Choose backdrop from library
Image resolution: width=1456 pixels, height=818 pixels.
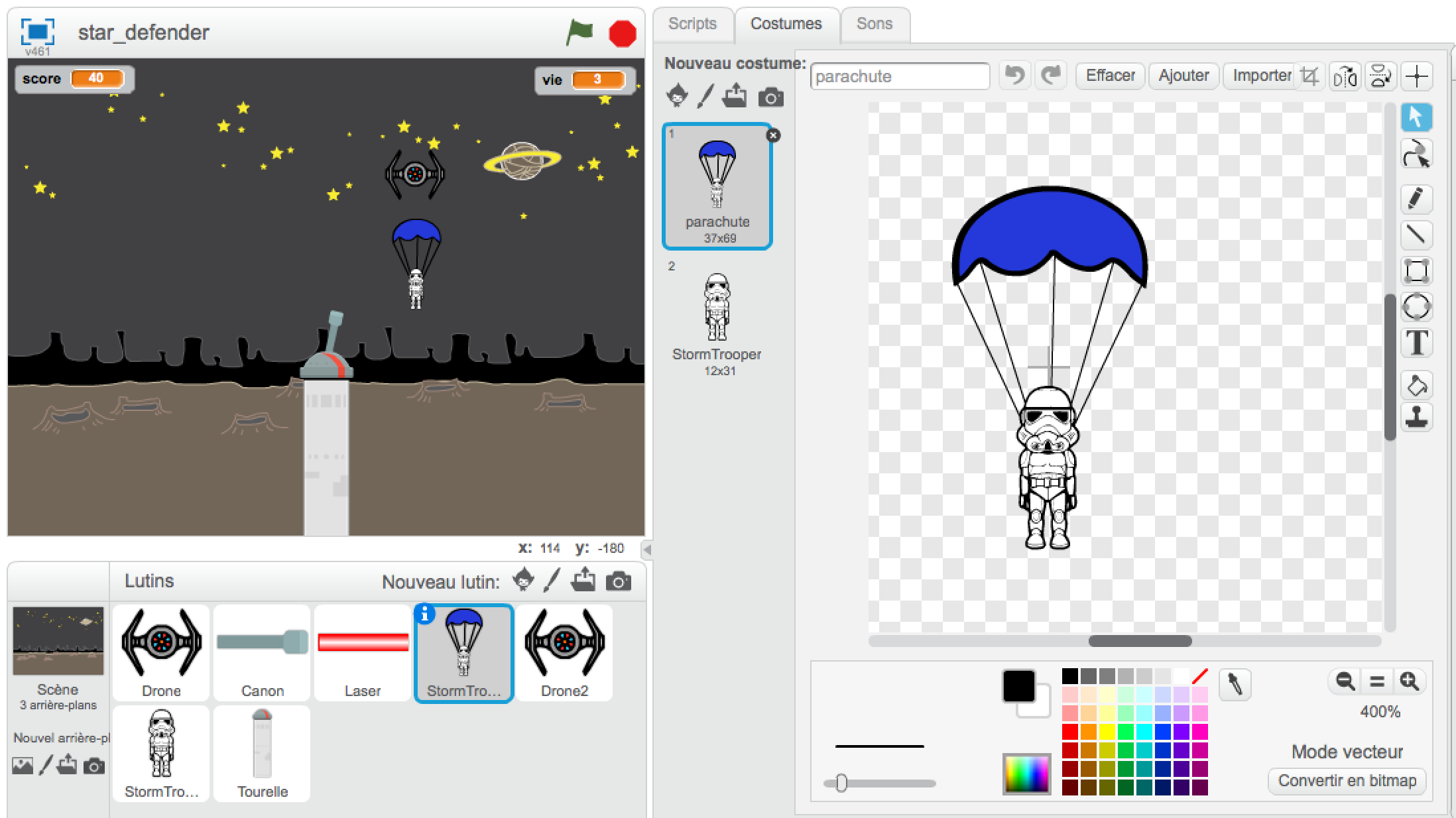(x=22, y=766)
